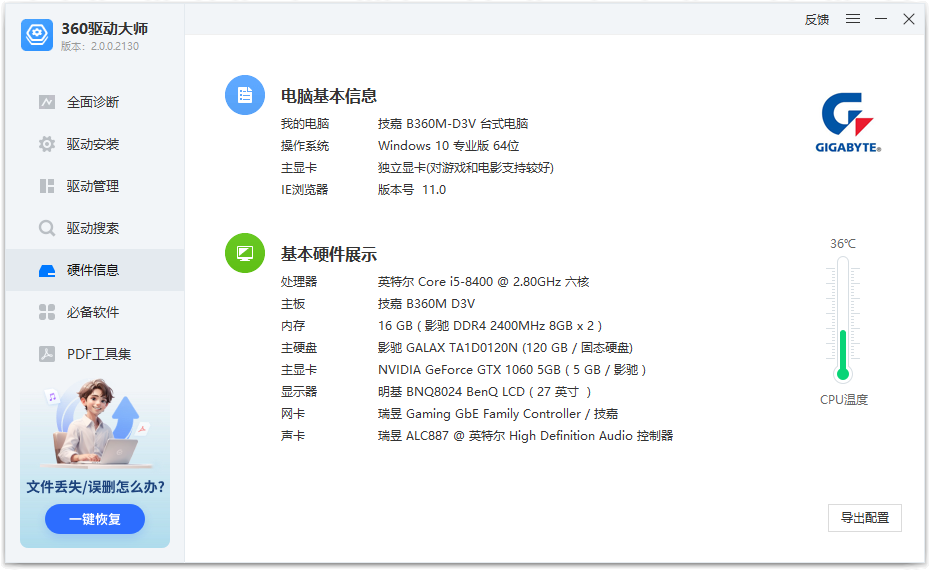Click the IE version 版本号 11.0 value
The image size is (930, 570).
pos(412,190)
